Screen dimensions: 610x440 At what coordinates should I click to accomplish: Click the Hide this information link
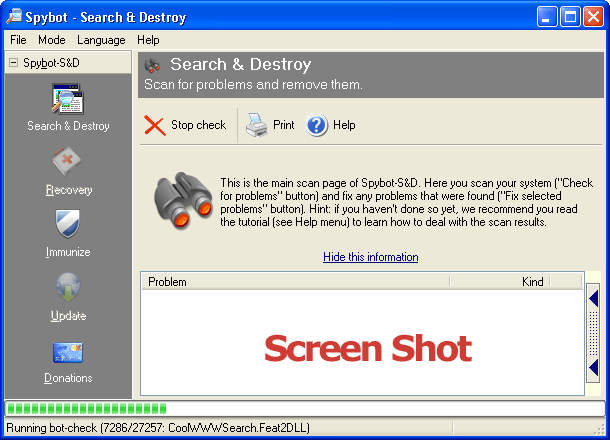click(370, 257)
